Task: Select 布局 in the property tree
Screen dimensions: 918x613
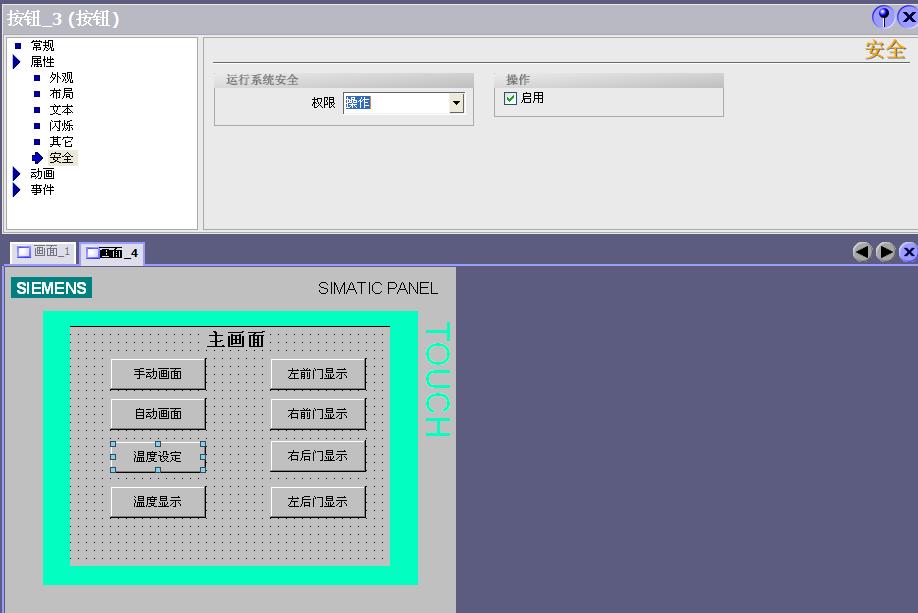Action: pyautogui.click(x=61, y=94)
